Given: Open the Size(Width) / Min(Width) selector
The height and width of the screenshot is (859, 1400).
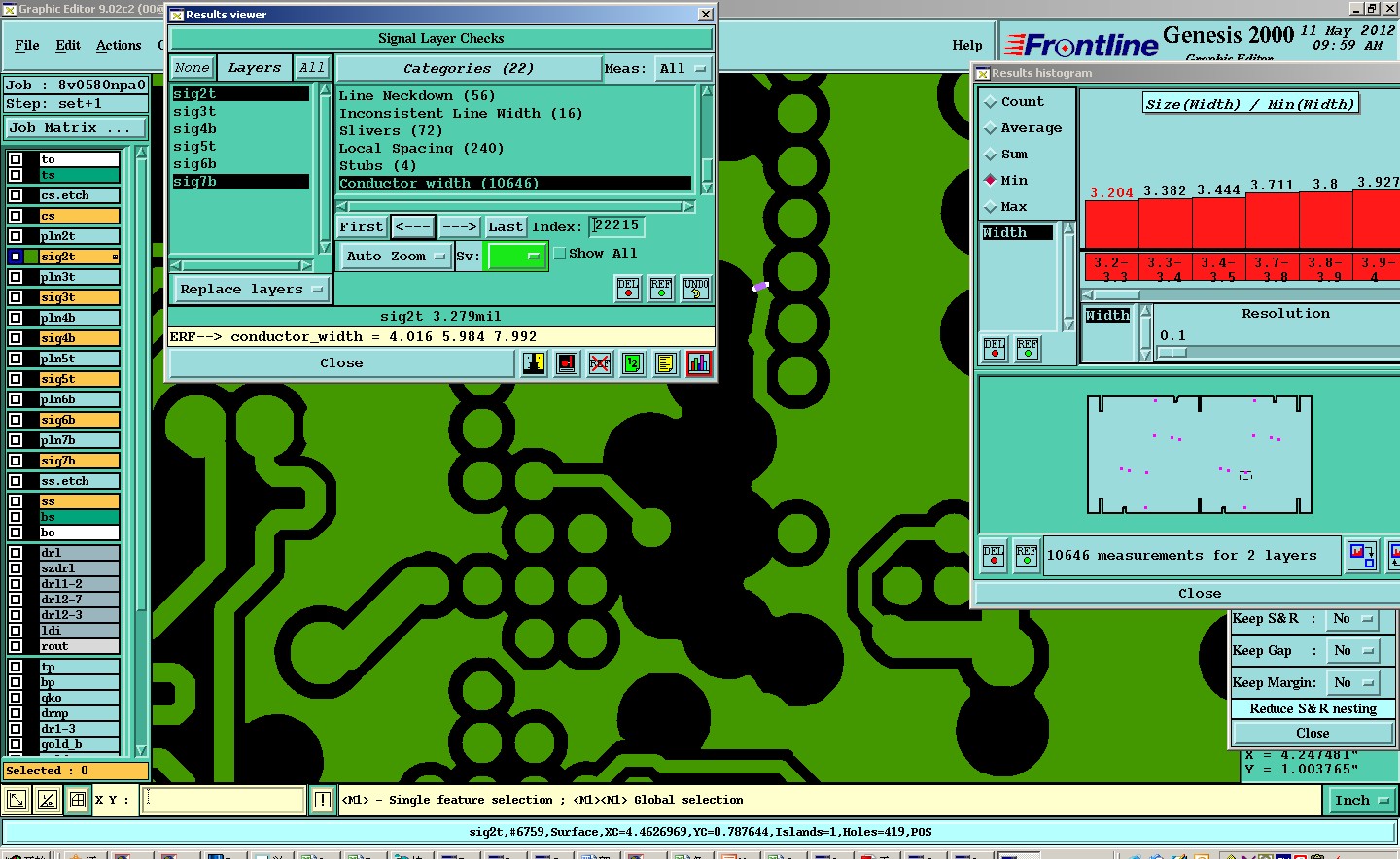Looking at the screenshot, I should [x=1250, y=104].
